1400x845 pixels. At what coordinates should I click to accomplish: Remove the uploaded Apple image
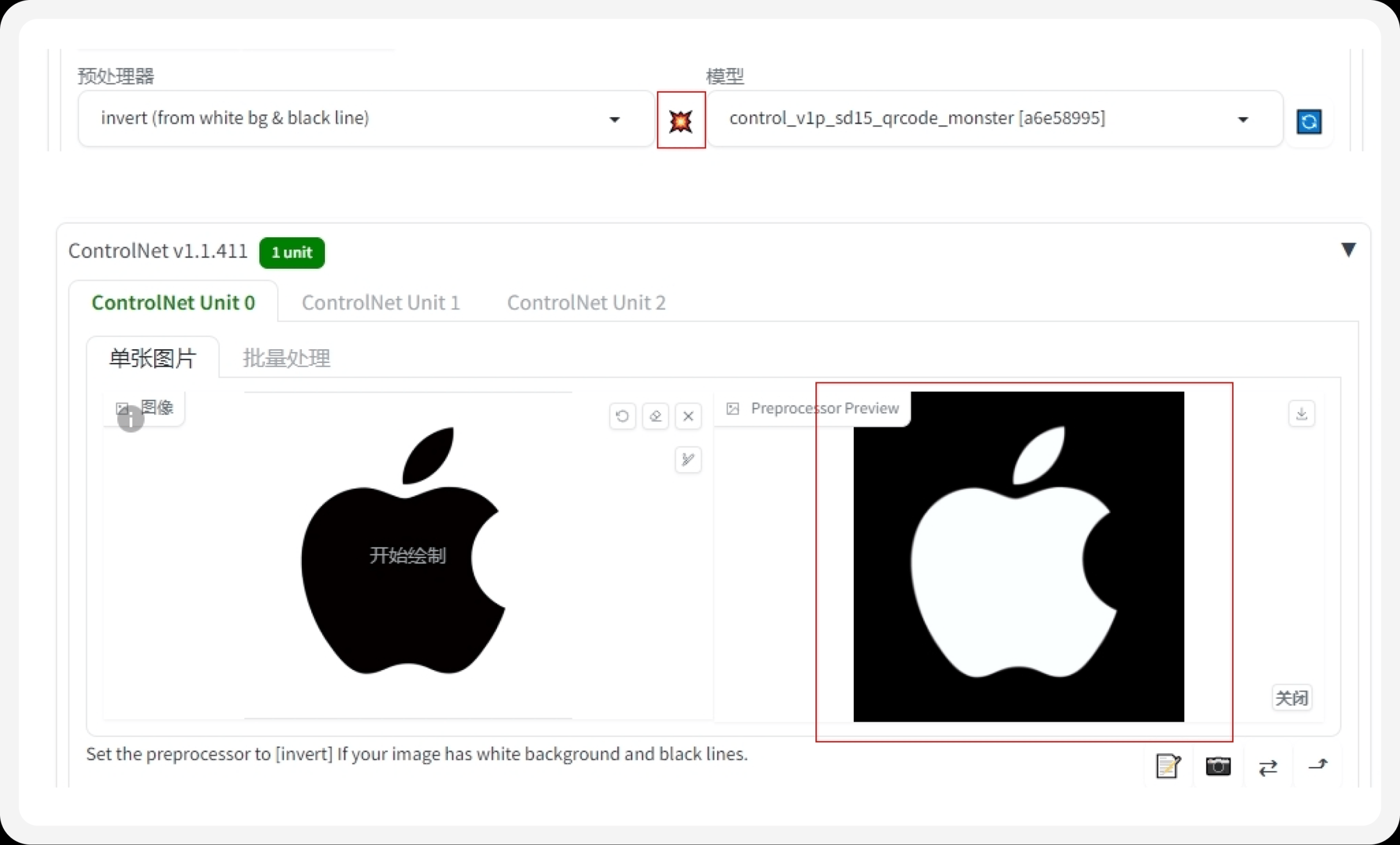(688, 416)
